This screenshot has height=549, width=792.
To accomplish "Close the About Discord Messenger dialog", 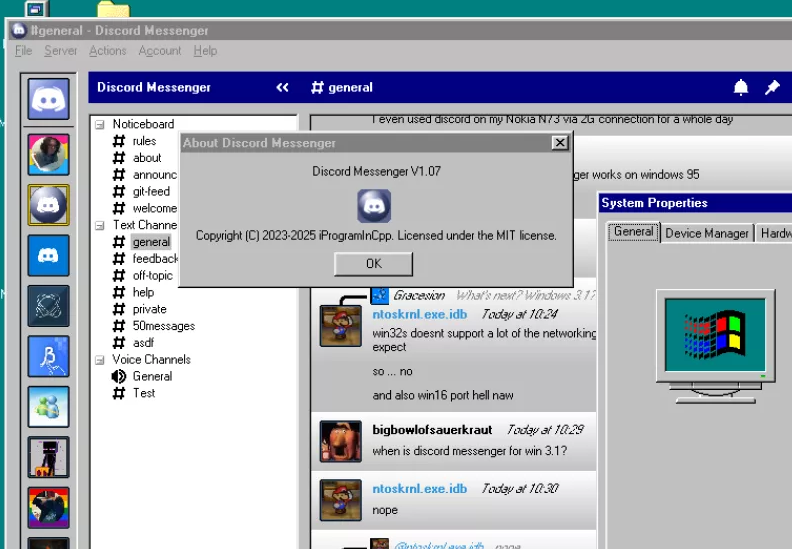I will click(560, 143).
